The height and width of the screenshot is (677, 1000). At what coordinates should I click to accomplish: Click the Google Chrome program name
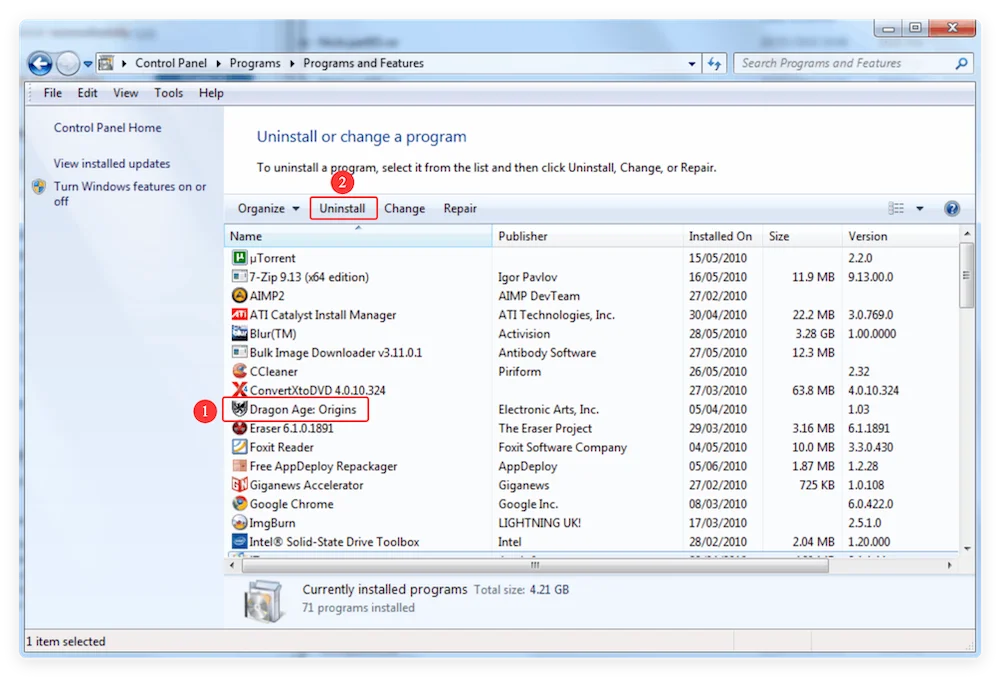(x=291, y=504)
